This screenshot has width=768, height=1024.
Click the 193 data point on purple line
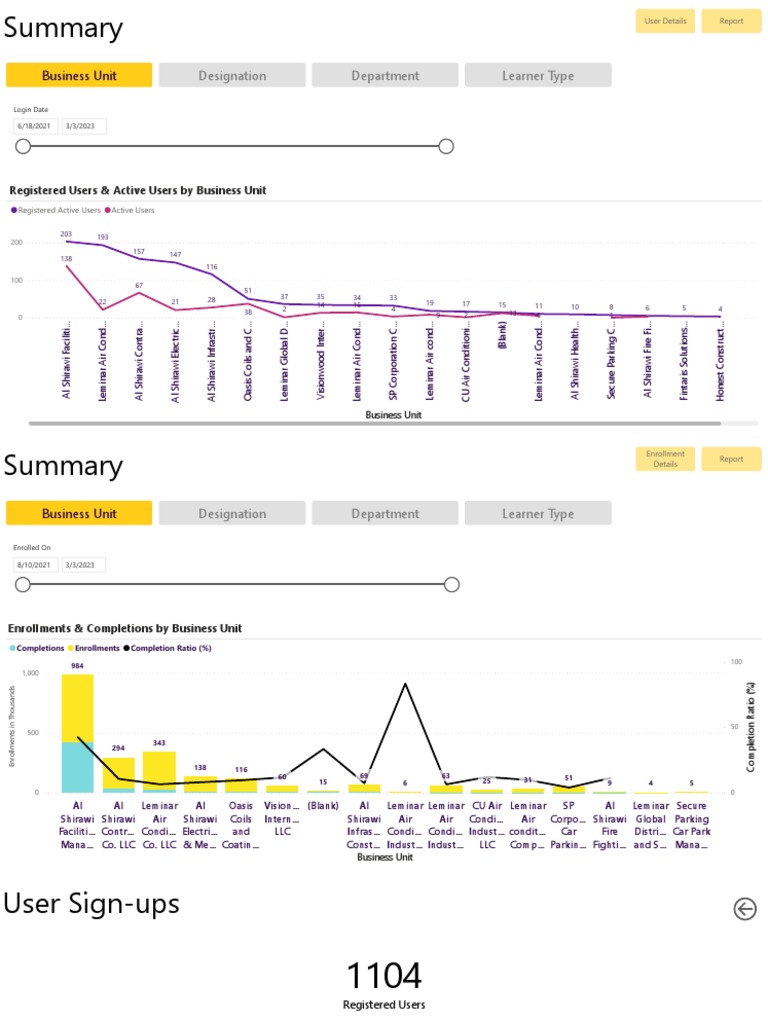(x=103, y=245)
